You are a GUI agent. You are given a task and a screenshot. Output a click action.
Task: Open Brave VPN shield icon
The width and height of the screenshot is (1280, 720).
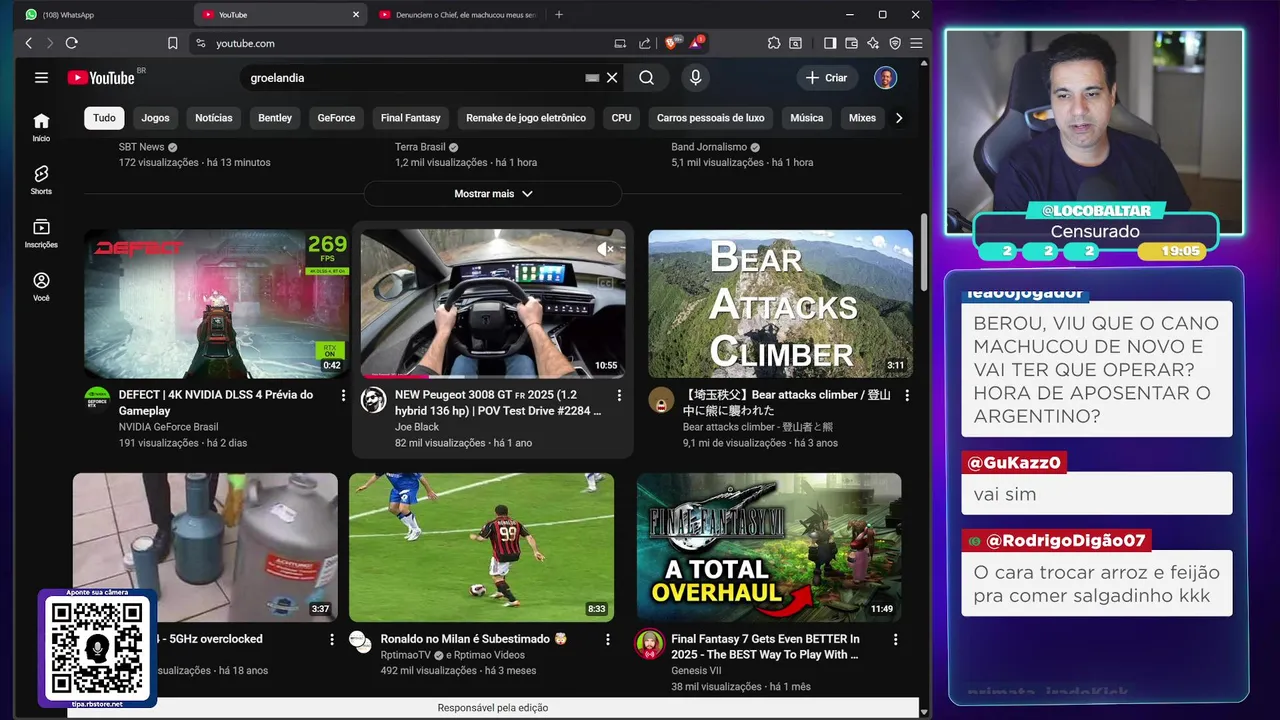click(895, 43)
